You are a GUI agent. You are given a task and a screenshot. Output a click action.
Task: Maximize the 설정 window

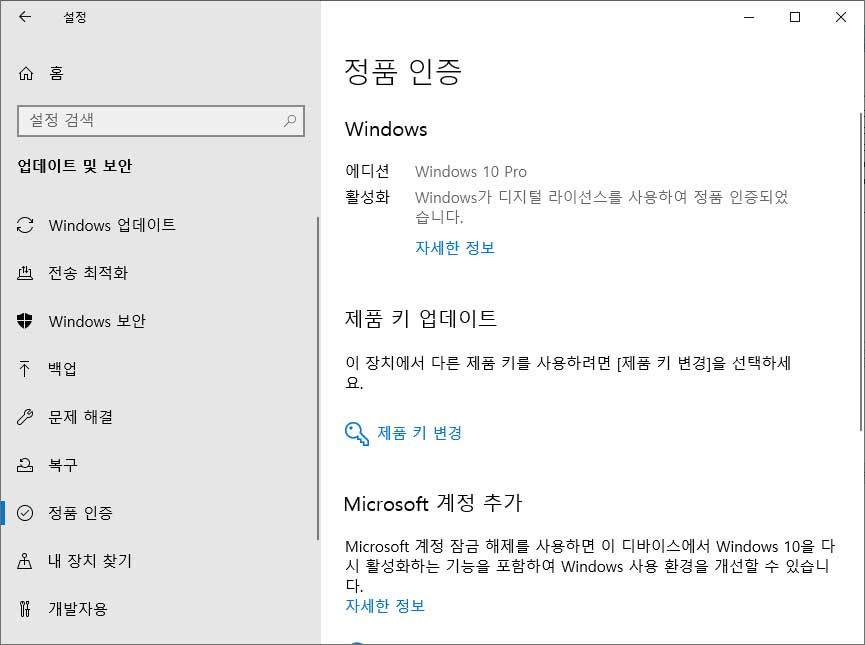795,17
